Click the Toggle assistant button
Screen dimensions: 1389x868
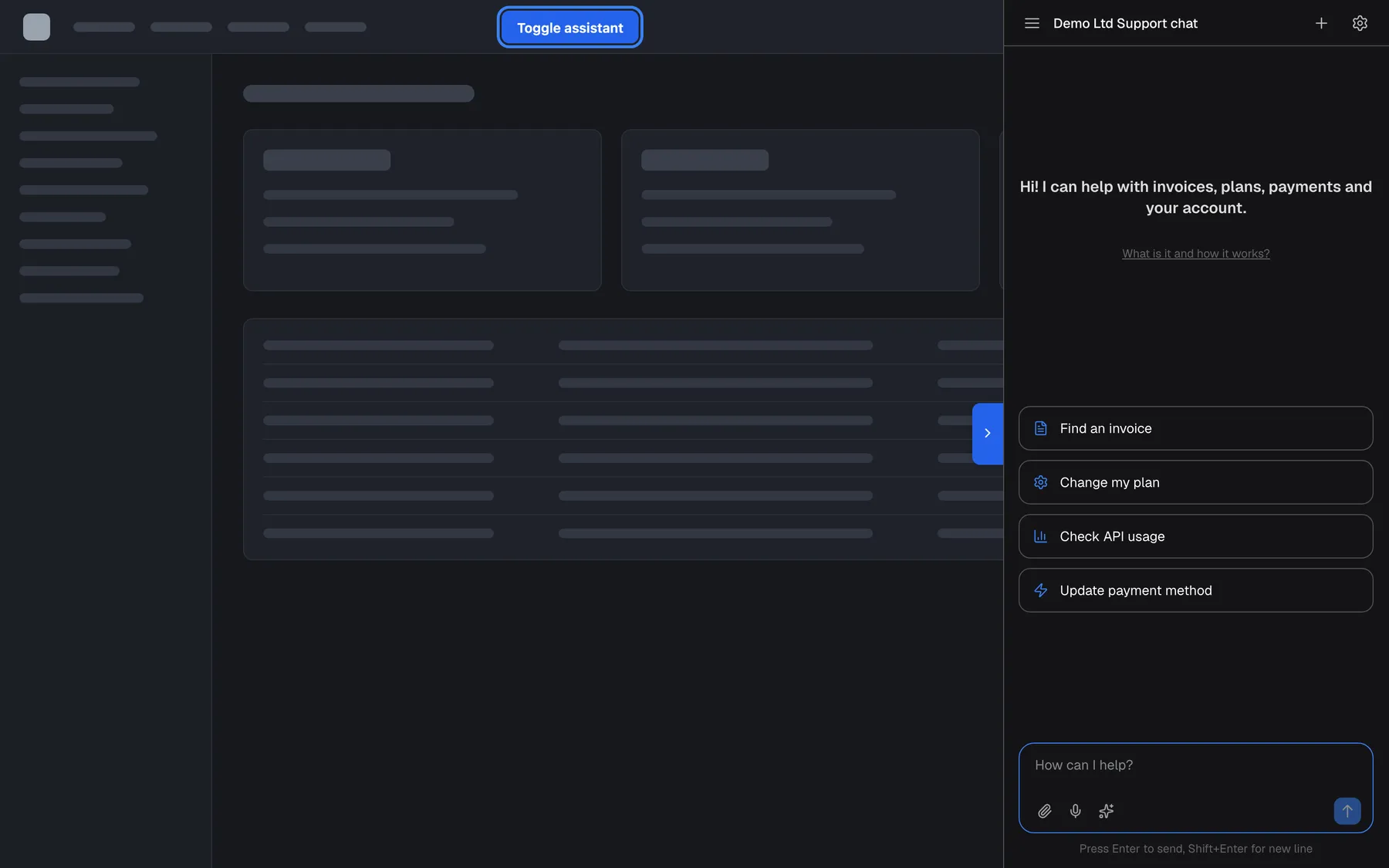(x=569, y=28)
